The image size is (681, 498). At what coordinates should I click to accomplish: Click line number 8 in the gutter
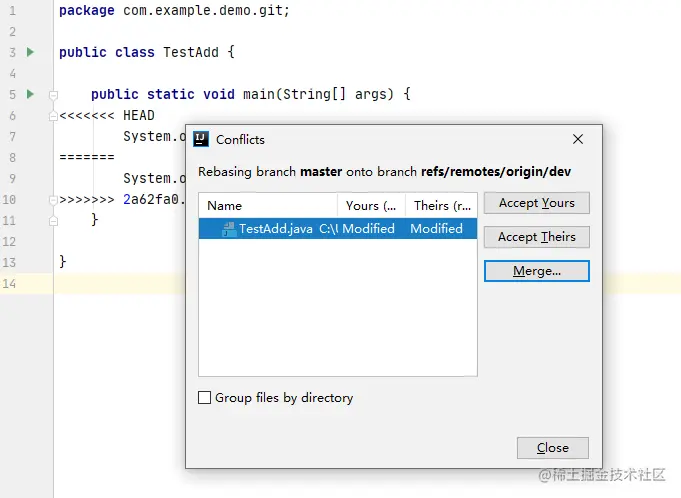click(12, 157)
